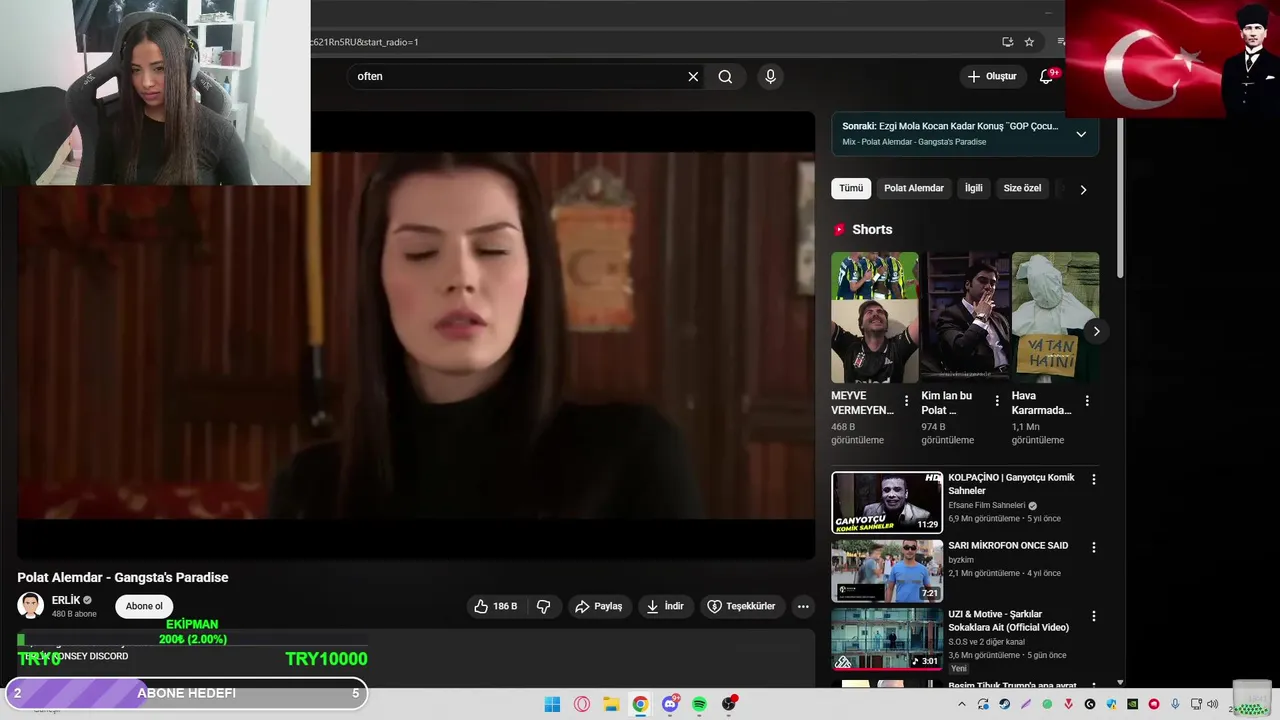Open the Oluştur create menu
Image resolution: width=1280 pixels, height=720 pixels.
[x=992, y=76]
